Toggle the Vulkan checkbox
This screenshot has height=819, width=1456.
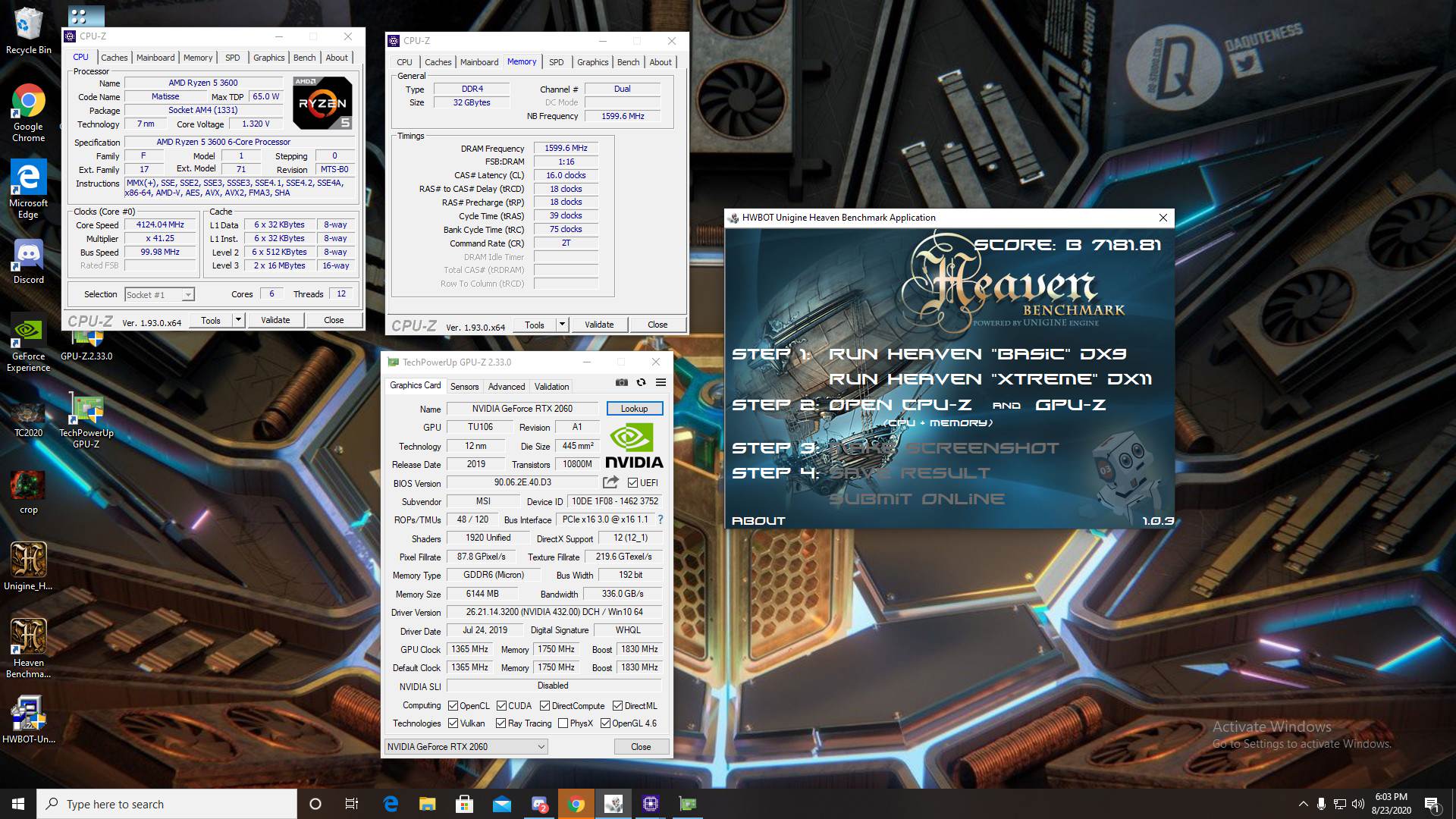453,723
